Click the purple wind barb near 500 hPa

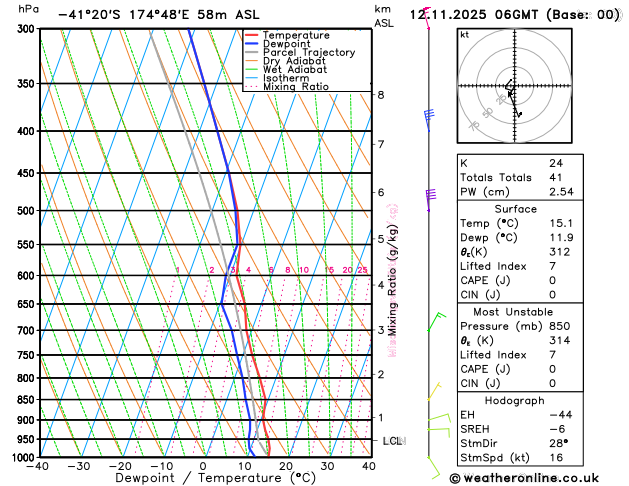(431, 200)
